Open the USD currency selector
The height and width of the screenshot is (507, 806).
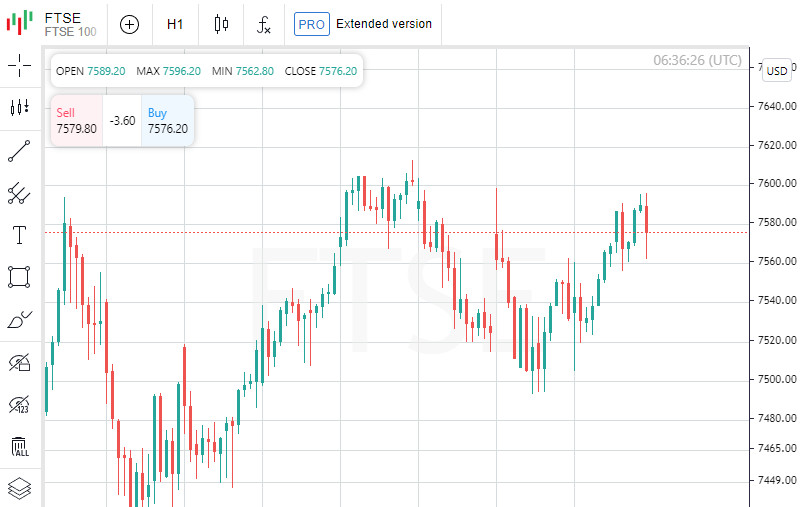(x=777, y=71)
